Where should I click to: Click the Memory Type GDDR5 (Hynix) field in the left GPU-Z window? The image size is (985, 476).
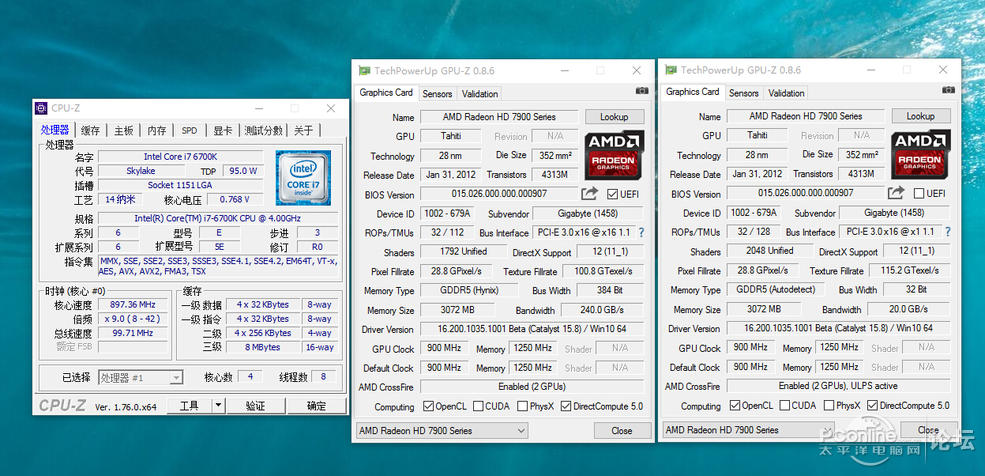coord(469,291)
